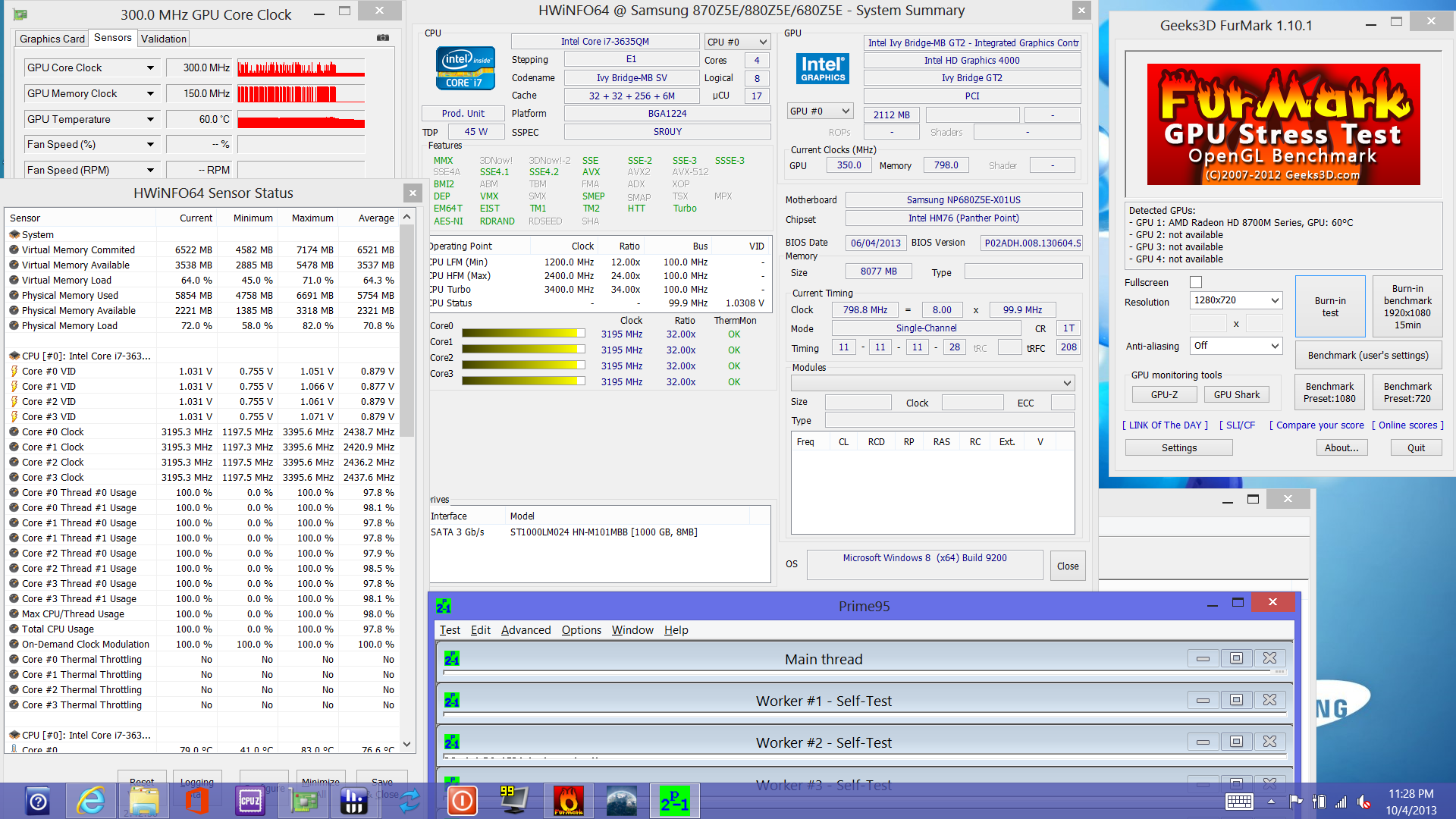The width and height of the screenshot is (1456, 819).
Task: Open the GPU #0 selector dropdown
Action: click(x=821, y=111)
